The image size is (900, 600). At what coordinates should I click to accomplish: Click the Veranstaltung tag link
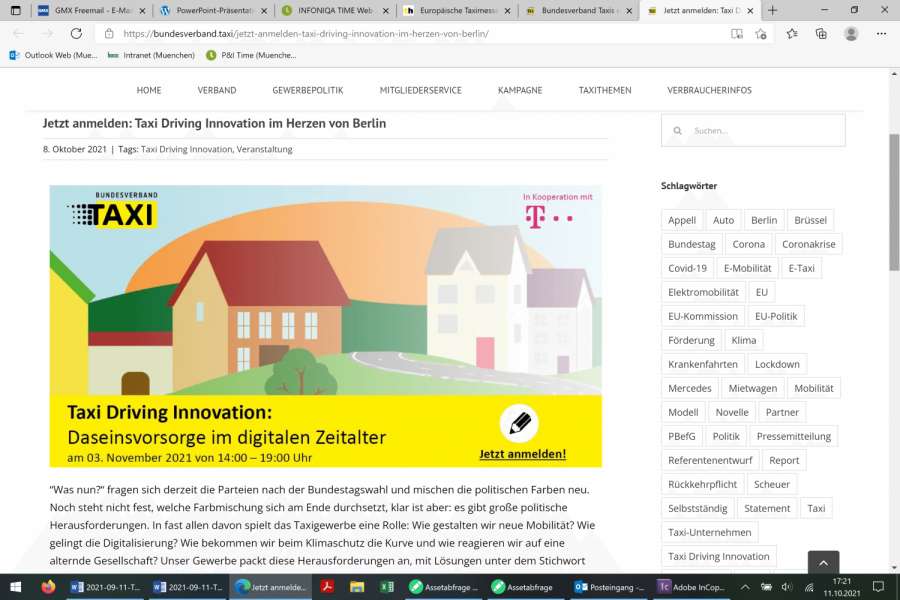coord(265,149)
